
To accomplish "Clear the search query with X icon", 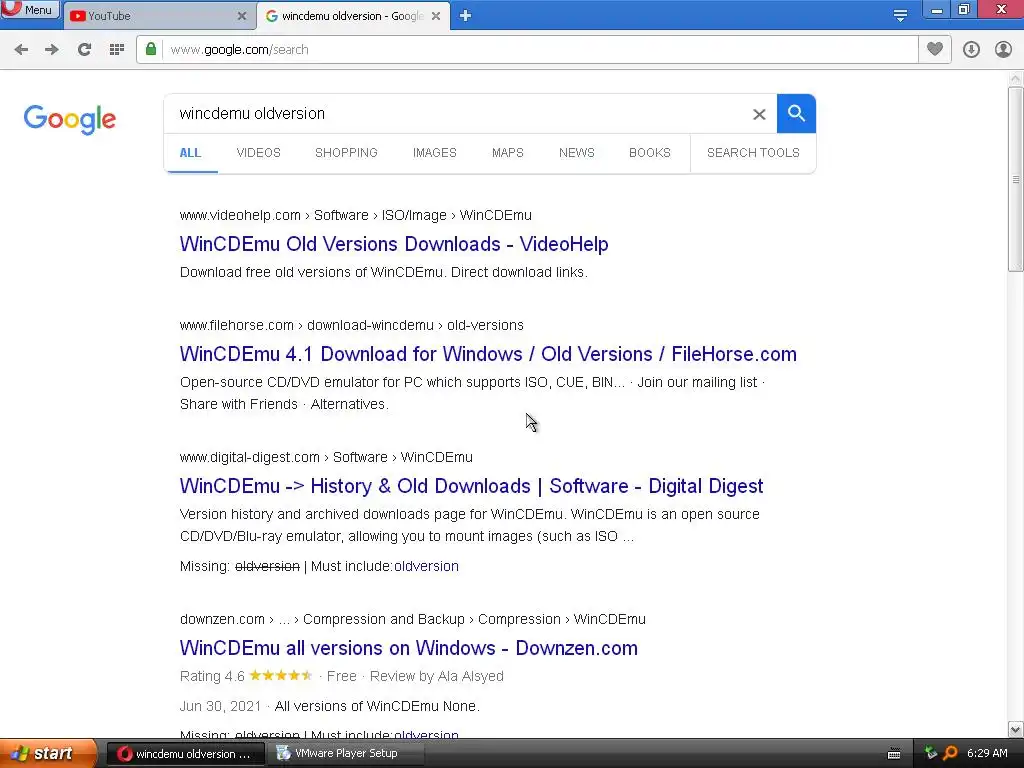I will (759, 114).
